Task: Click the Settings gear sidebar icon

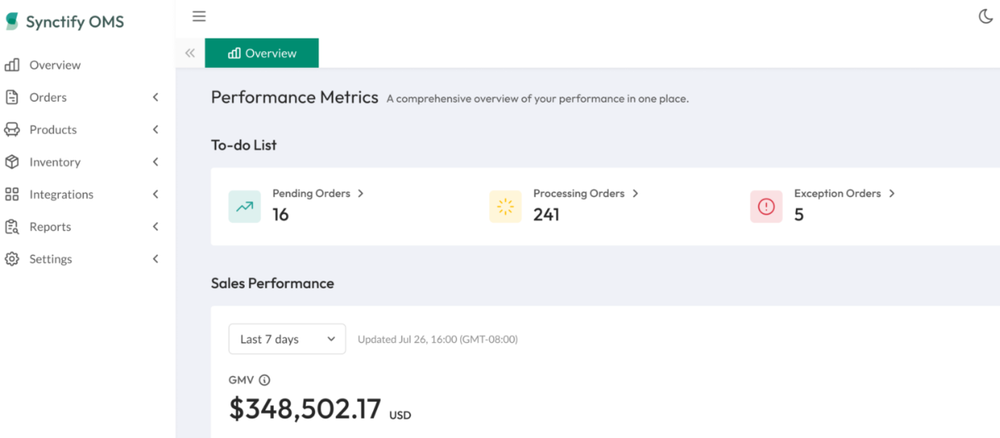Action: 11,259
